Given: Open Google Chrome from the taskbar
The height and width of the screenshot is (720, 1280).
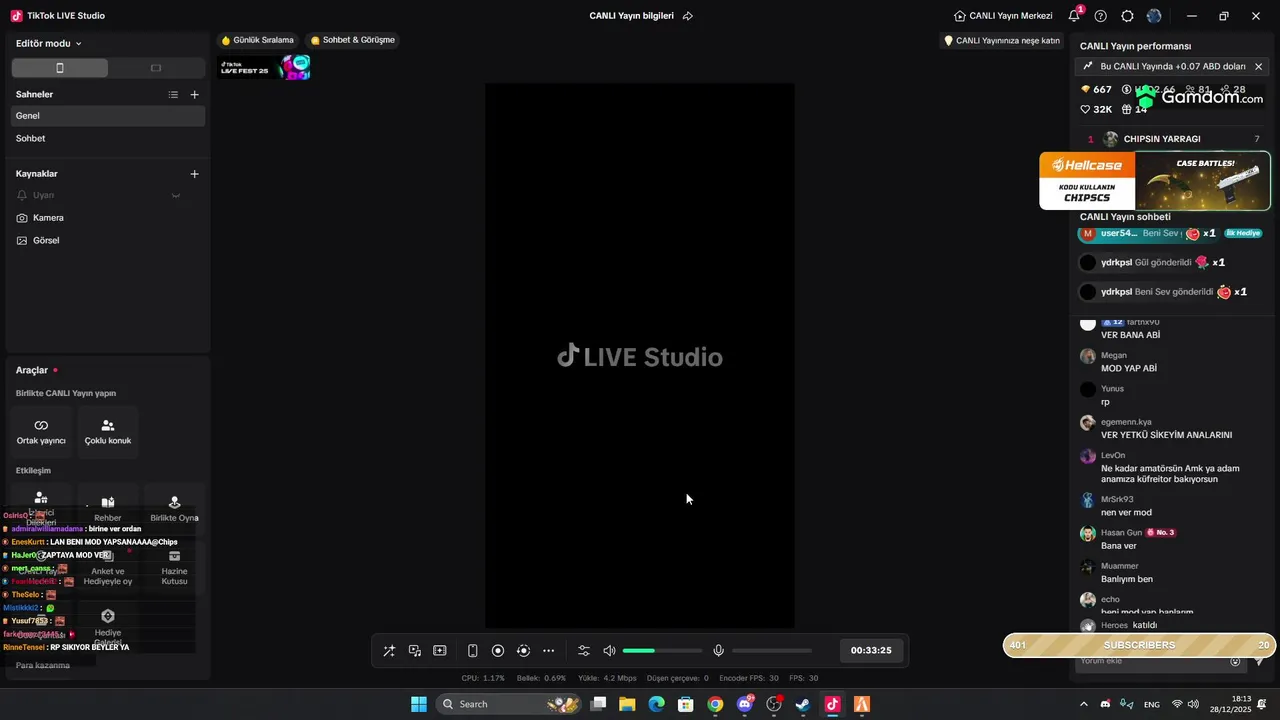Looking at the screenshot, I should pyautogui.click(x=715, y=704).
